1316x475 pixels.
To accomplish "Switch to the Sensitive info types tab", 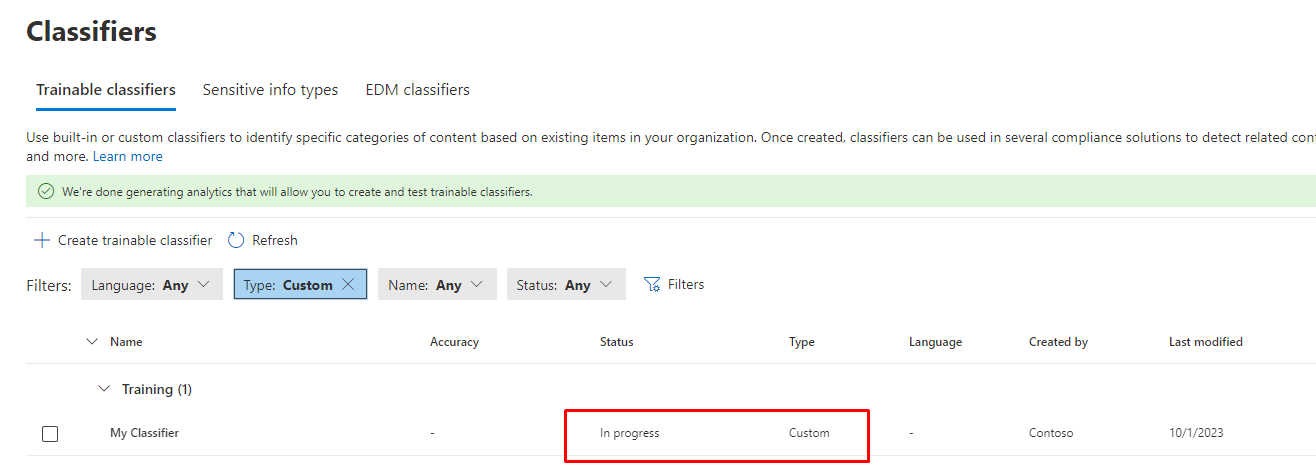I will (x=270, y=90).
